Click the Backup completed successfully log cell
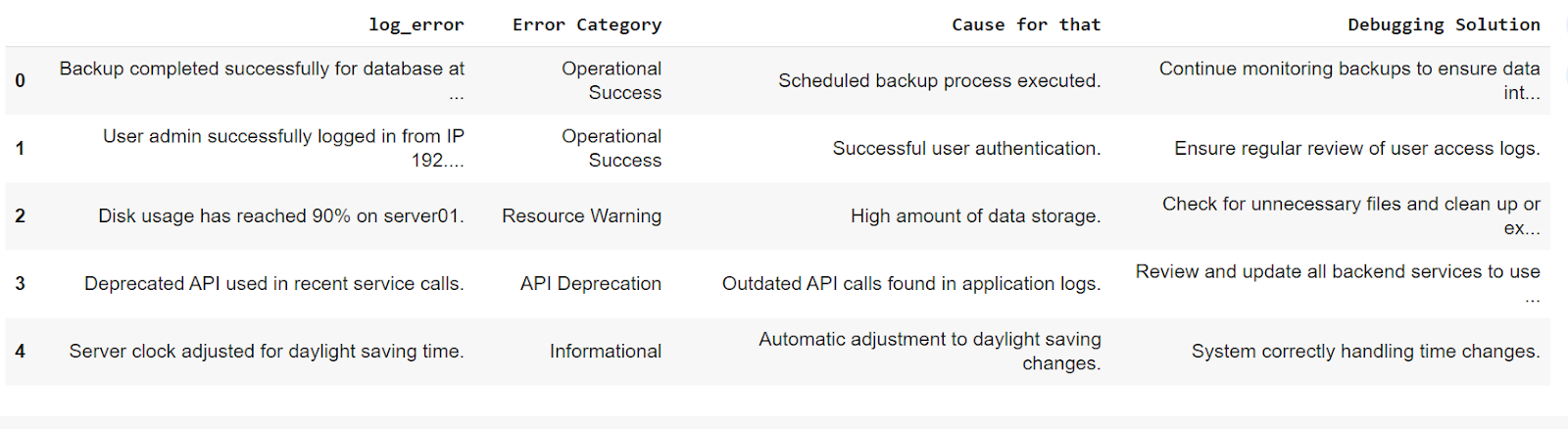Viewport: 1568px width, 429px height. (x=262, y=80)
